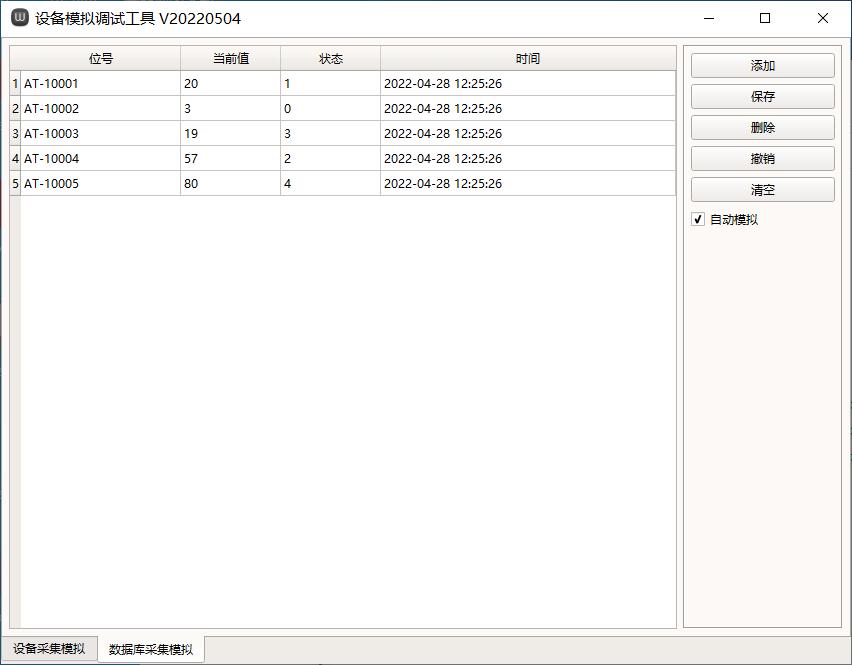This screenshot has width=852, height=665.
Task: Click the time cell of AT-10002
Action: click(x=527, y=109)
